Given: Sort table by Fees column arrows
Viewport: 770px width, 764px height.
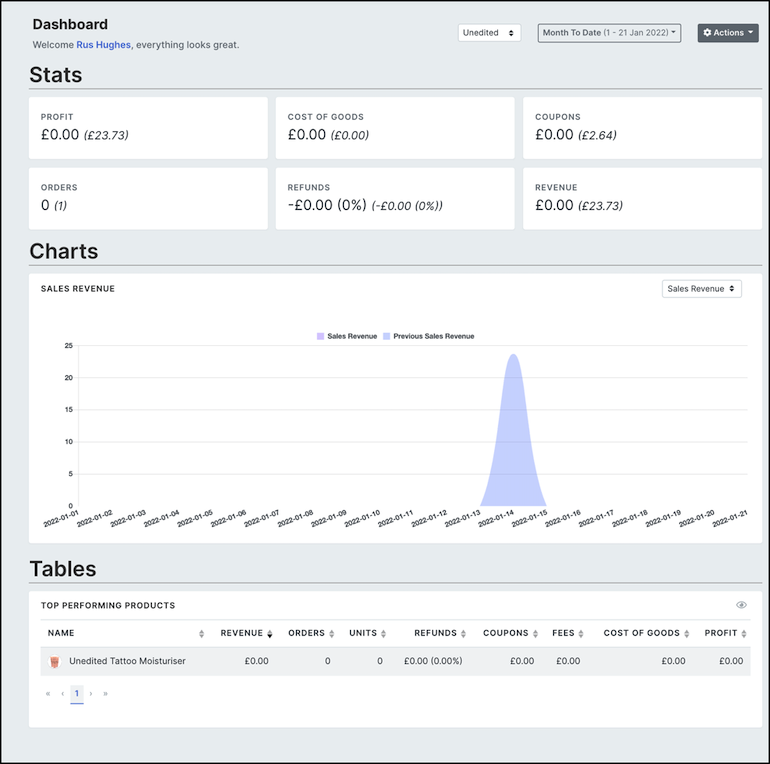Looking at the screenshot, I should [581, 634].
